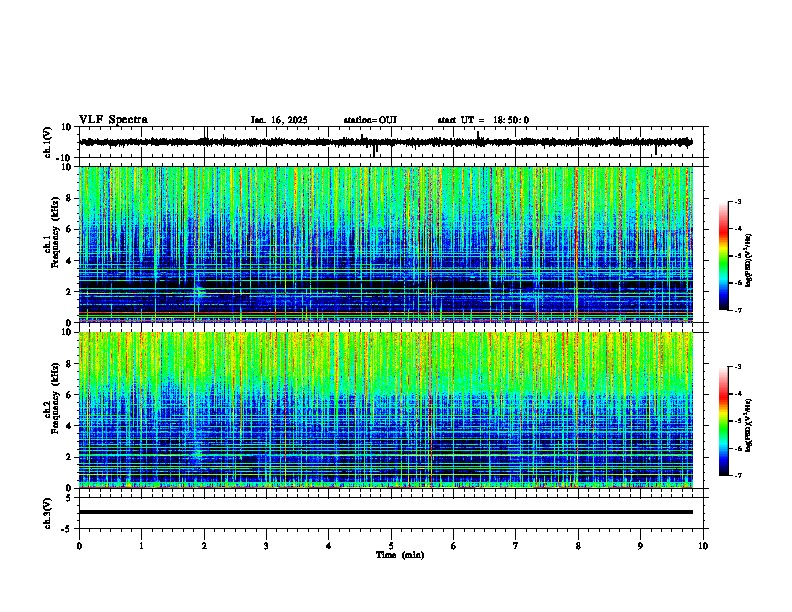
Task: Click the "6" tick on ch.2 frequency axis
Action: coord(69,395)
